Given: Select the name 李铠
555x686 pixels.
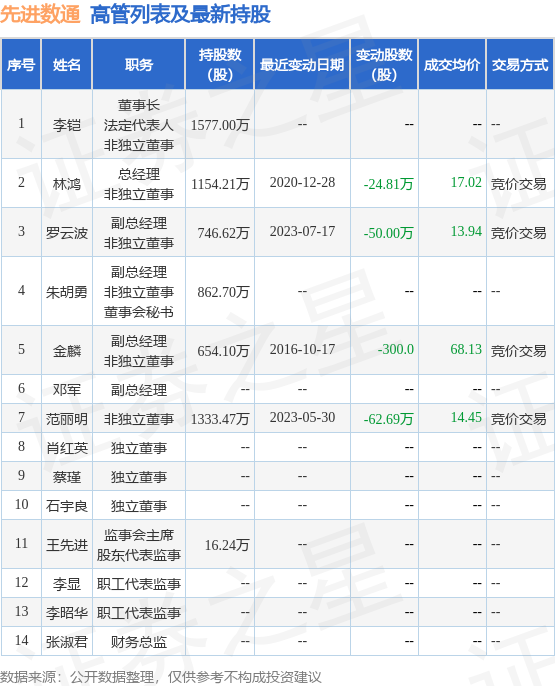Looking at the screenshot, I should coord(67,125).
